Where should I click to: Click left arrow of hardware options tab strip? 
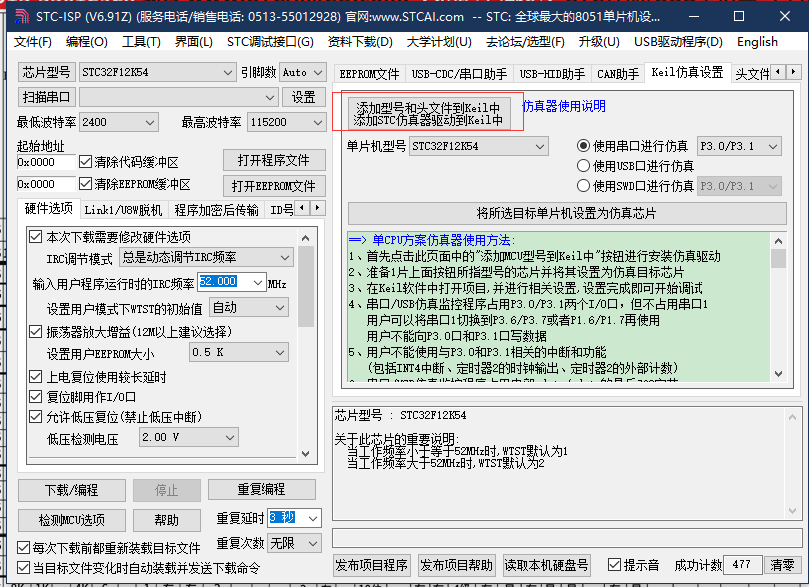click(x=302, y=208)
